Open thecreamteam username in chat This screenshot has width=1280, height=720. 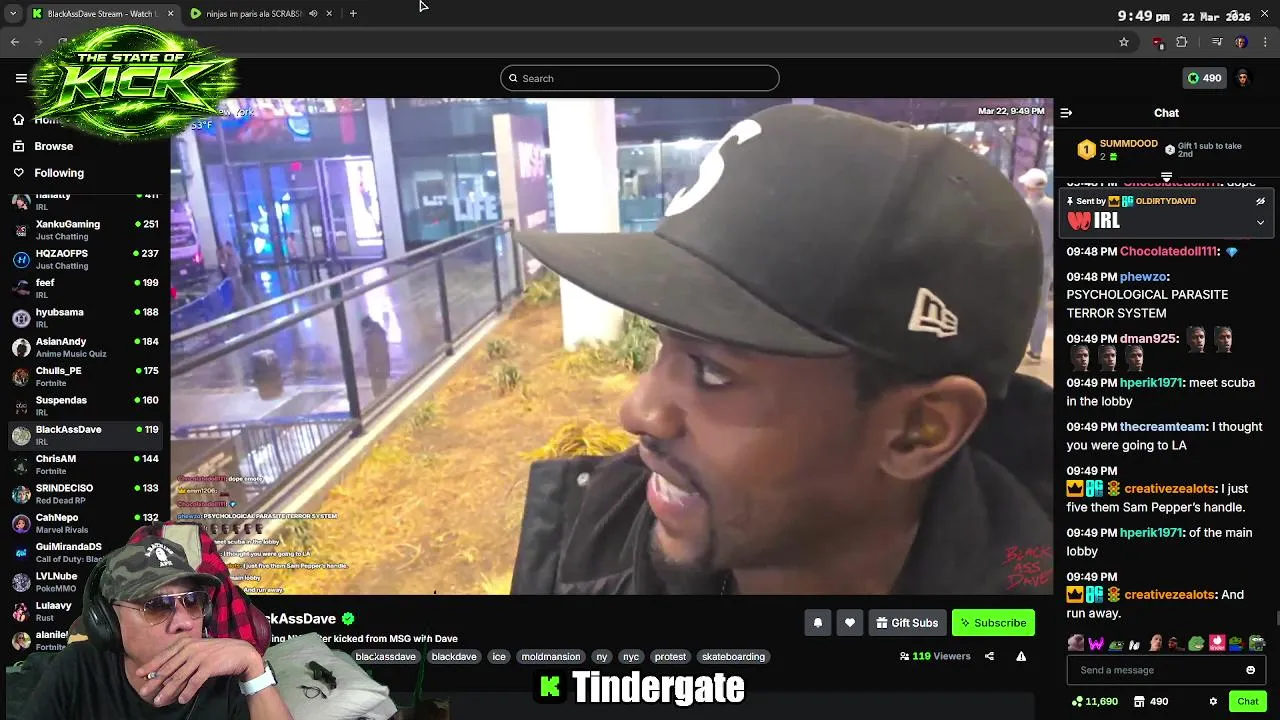[x=1163, y=427]
